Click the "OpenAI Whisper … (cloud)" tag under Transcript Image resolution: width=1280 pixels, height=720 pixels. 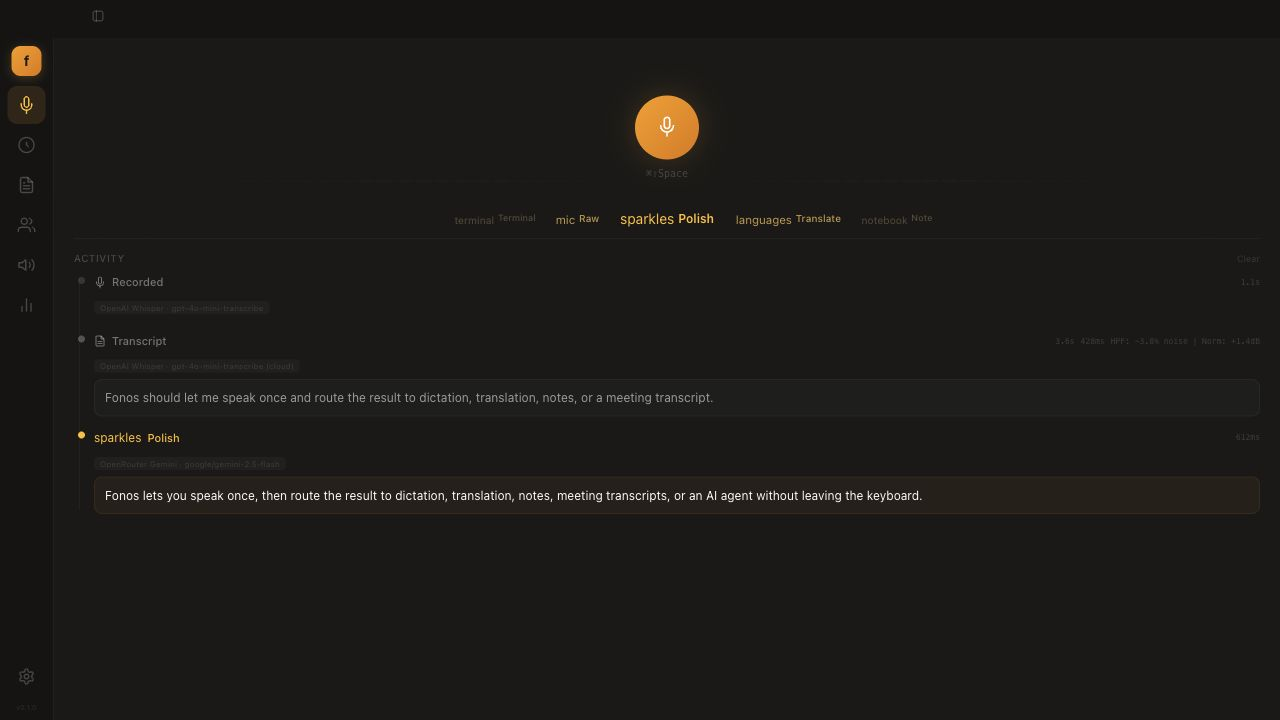pyautogui.click(x=197, y=366)
